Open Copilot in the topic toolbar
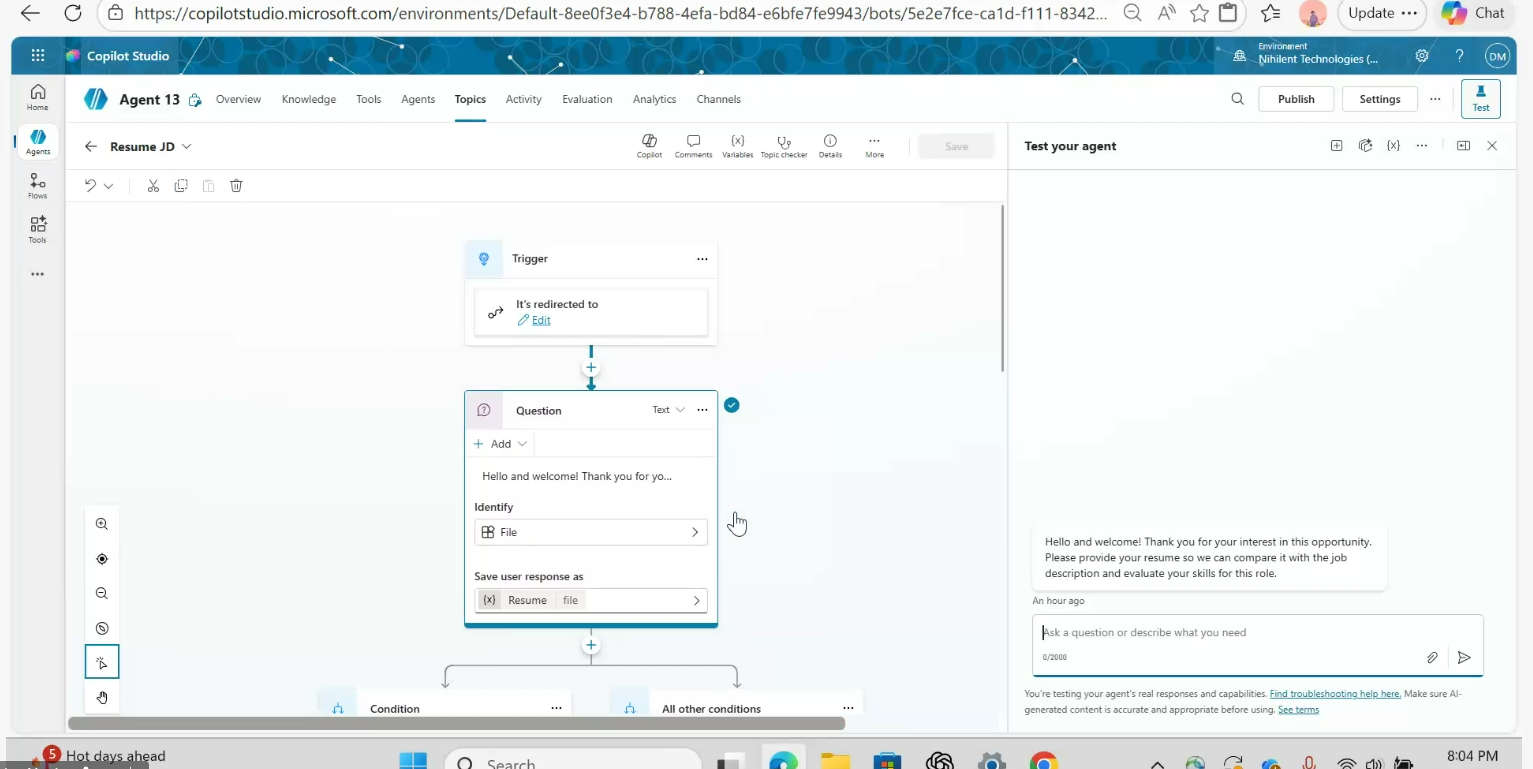 click(649, 146)
